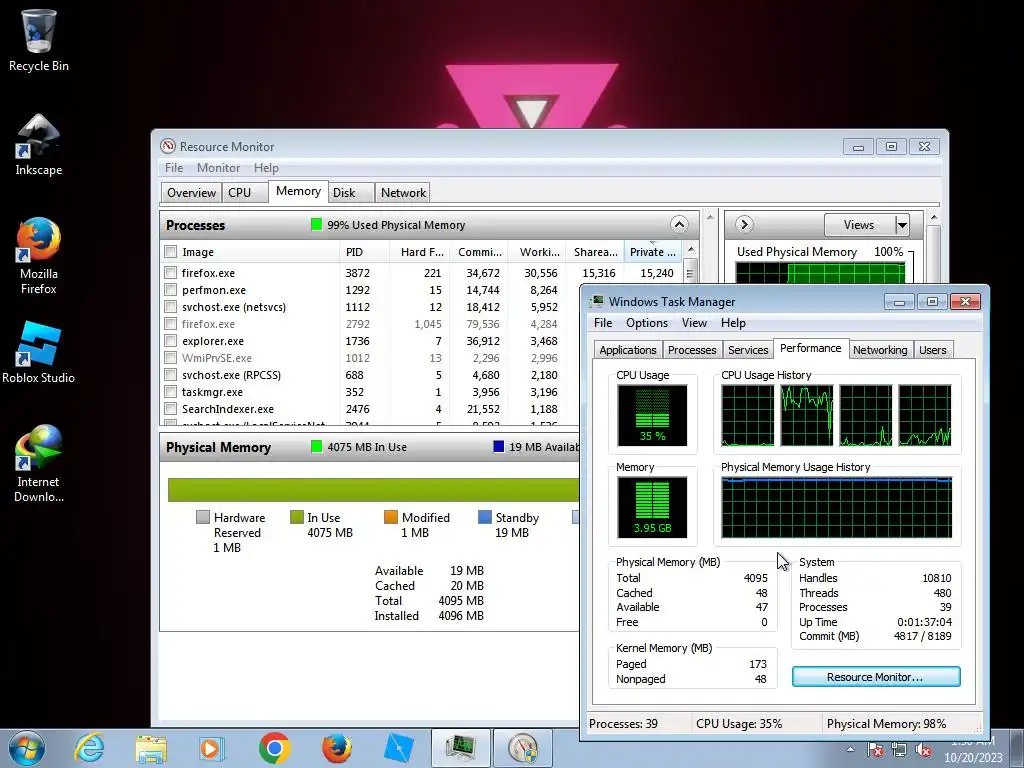Collapse the Processes section chevron
Screen dimensions: 1024x768
pos(679,225)
